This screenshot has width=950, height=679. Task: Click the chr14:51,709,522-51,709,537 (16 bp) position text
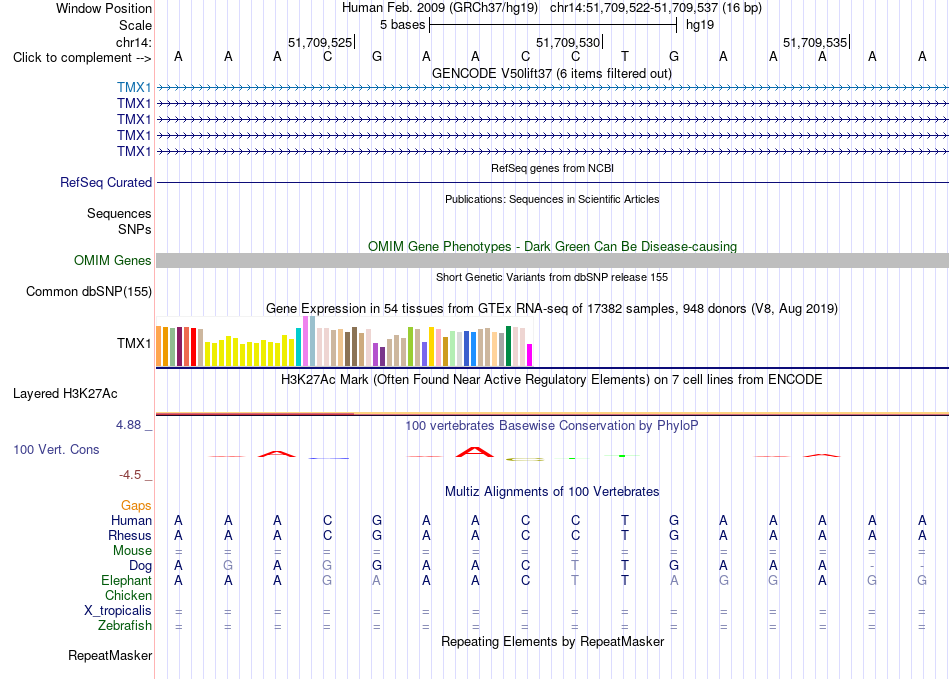656,8
